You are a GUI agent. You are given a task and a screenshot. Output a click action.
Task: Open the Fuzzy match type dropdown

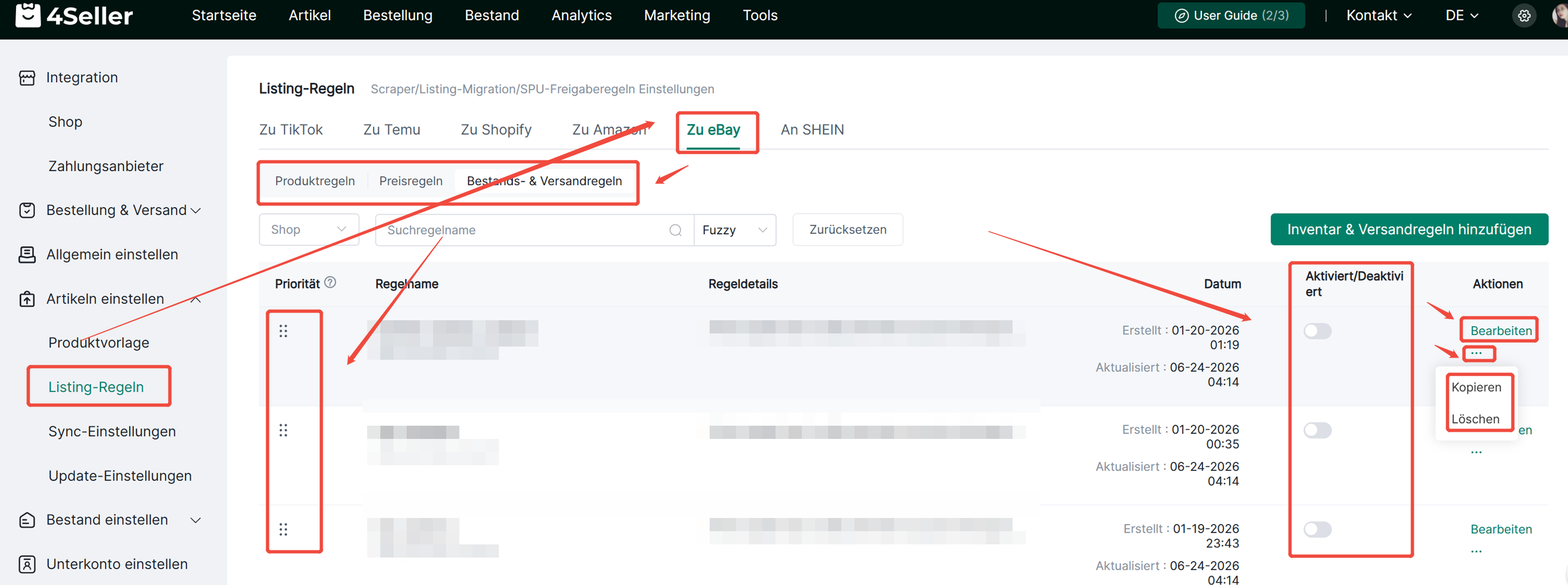[x=735, y=230]
